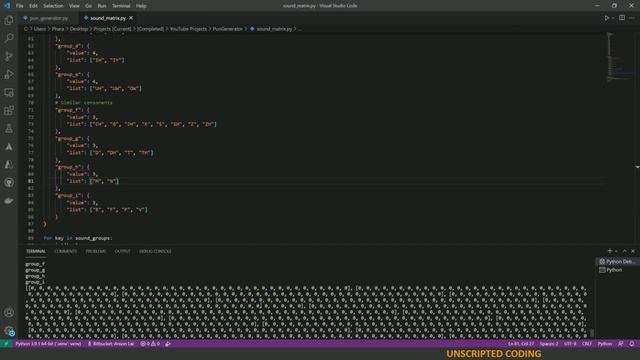Select the TERMINAL panel tab
The width and height of the screenshot is (640, 360).
(36, 251)
